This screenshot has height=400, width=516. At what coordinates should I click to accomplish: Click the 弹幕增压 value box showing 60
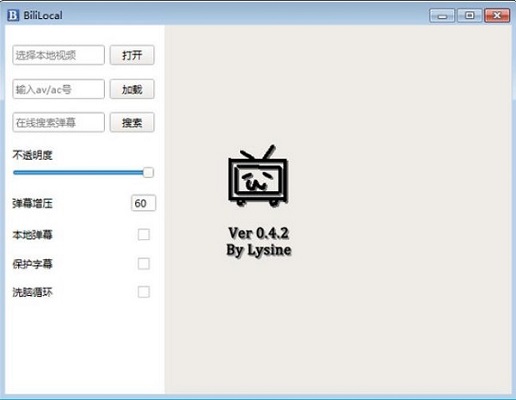click(143, 203)
